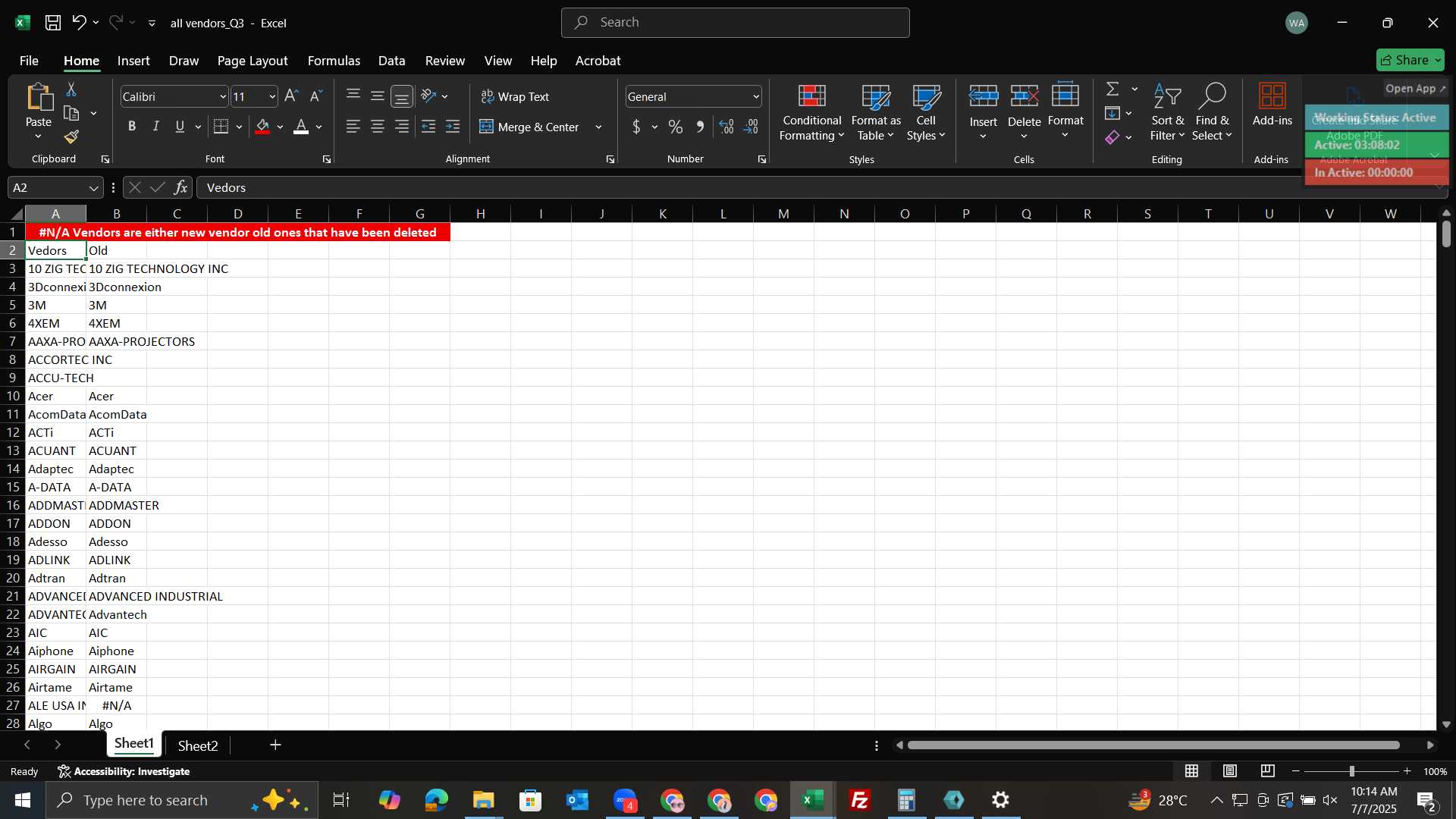Click the Fill down icon
Screen dimensions: 1456x819
(1112, 113)
